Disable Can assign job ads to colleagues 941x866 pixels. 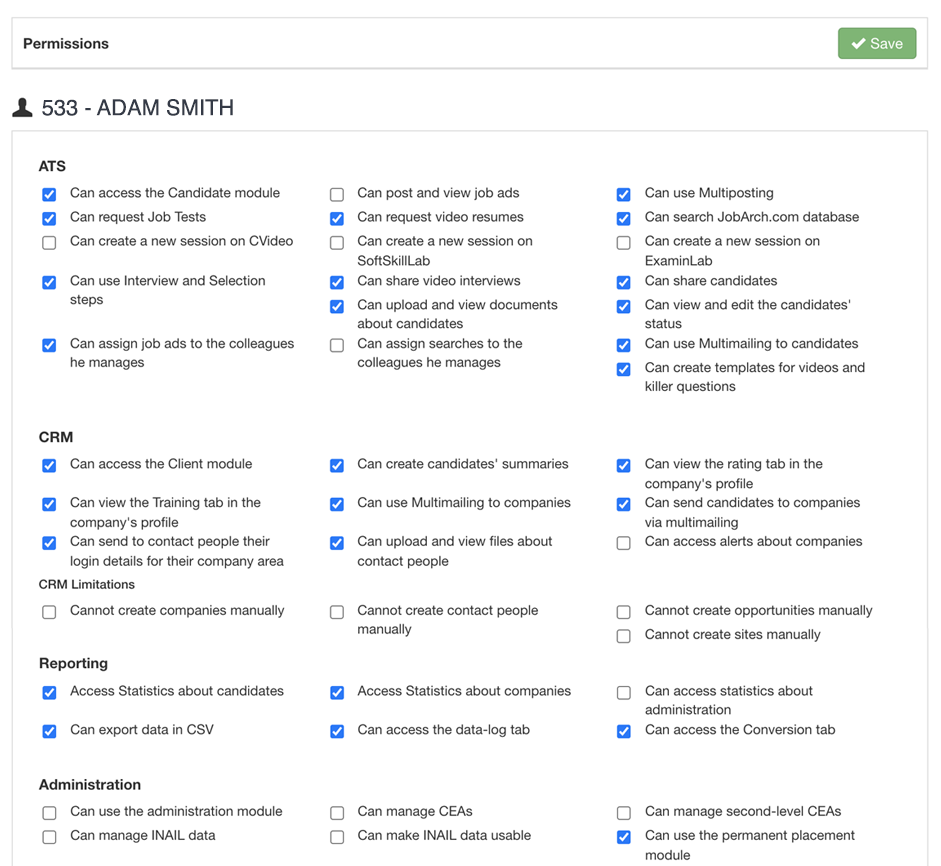point(49,345)
